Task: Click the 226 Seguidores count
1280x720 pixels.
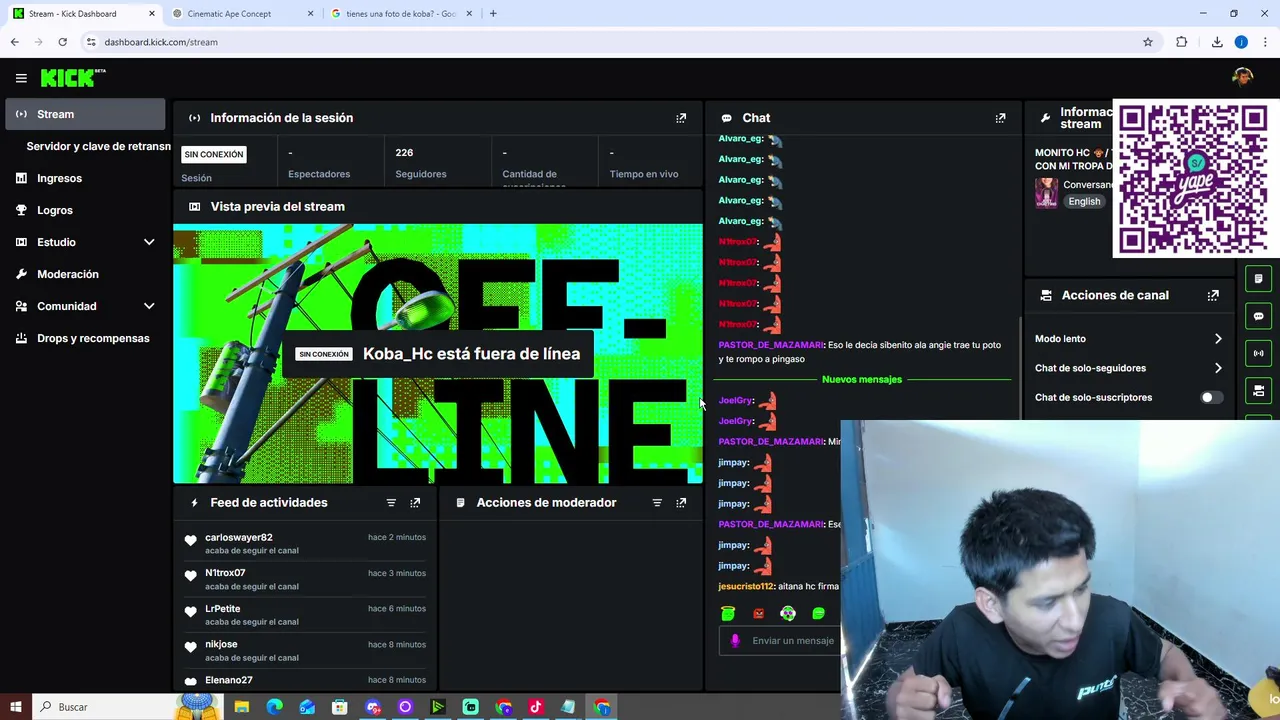Action: [404, 153]
